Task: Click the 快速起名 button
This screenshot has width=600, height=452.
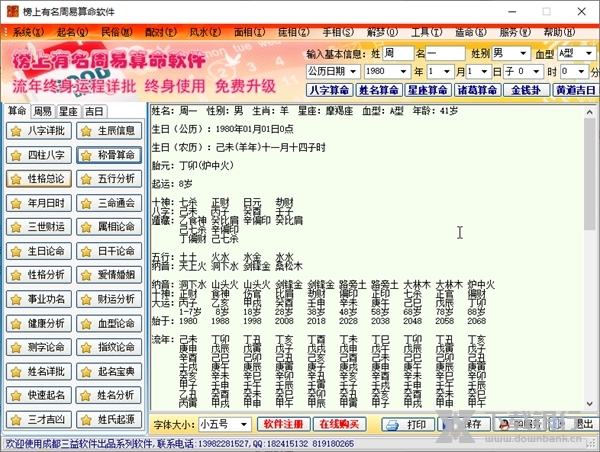Action: click(x=39, y=395)
